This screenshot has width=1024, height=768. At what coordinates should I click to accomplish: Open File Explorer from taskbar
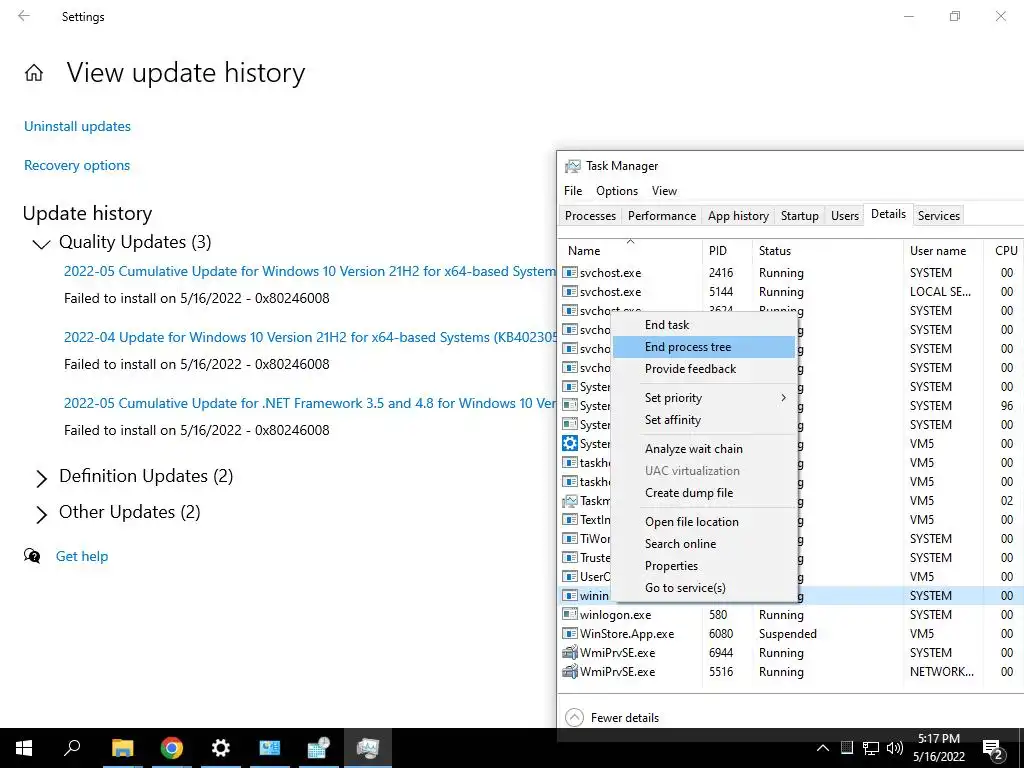pos(122,748)
